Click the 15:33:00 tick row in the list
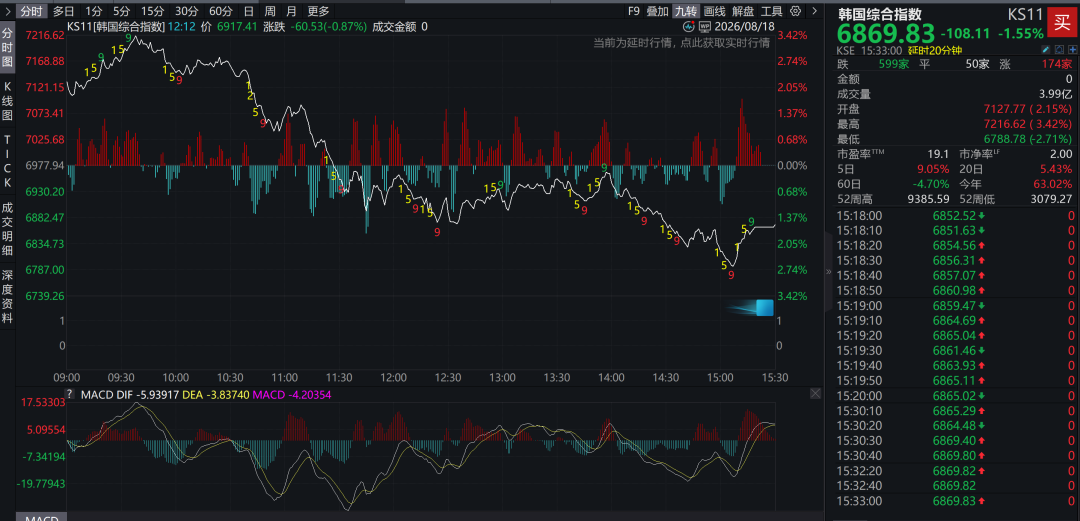The width and height of the screenshot is (1080, 521). pos(955,500)
